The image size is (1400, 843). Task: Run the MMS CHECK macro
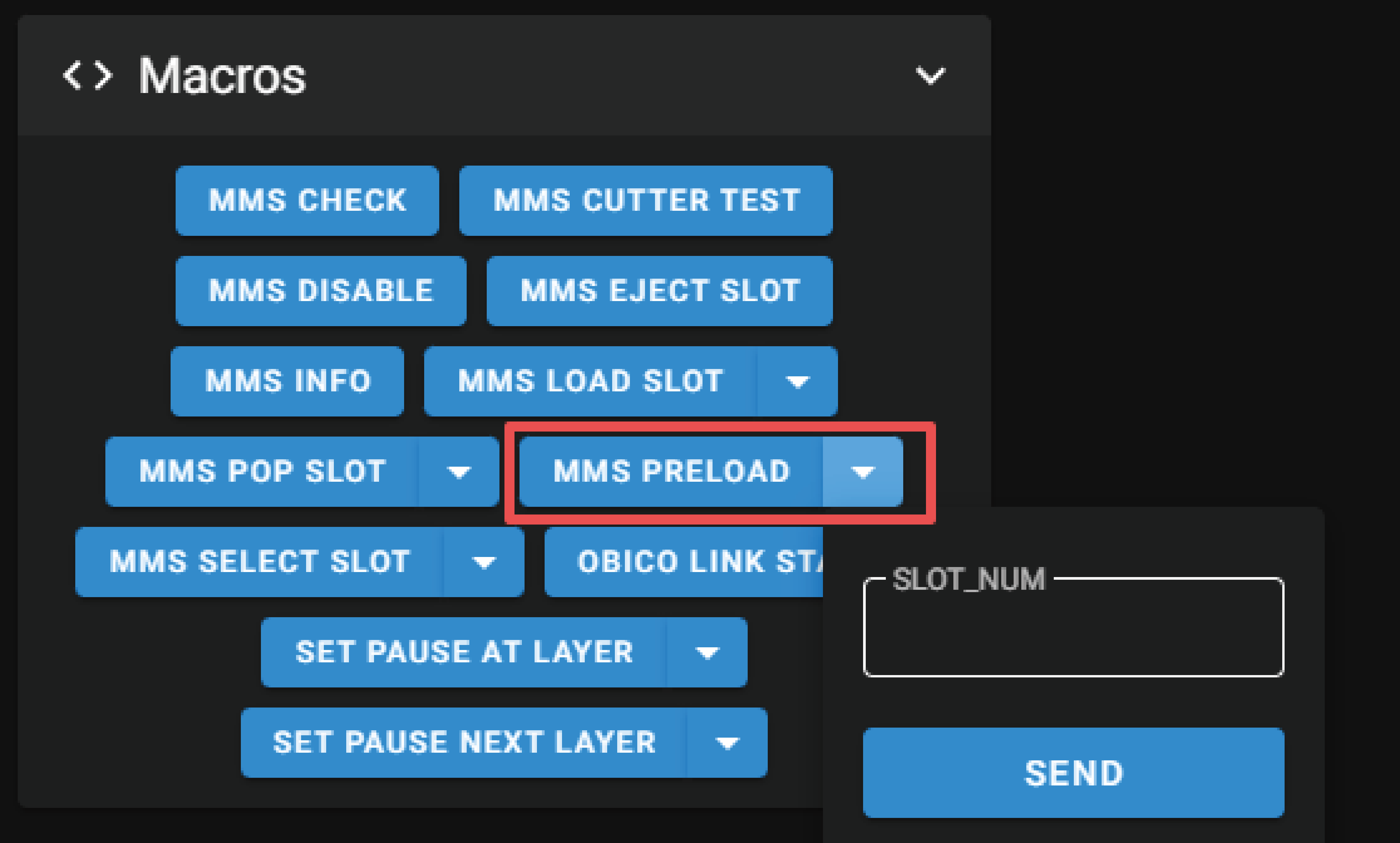point(307,200)
